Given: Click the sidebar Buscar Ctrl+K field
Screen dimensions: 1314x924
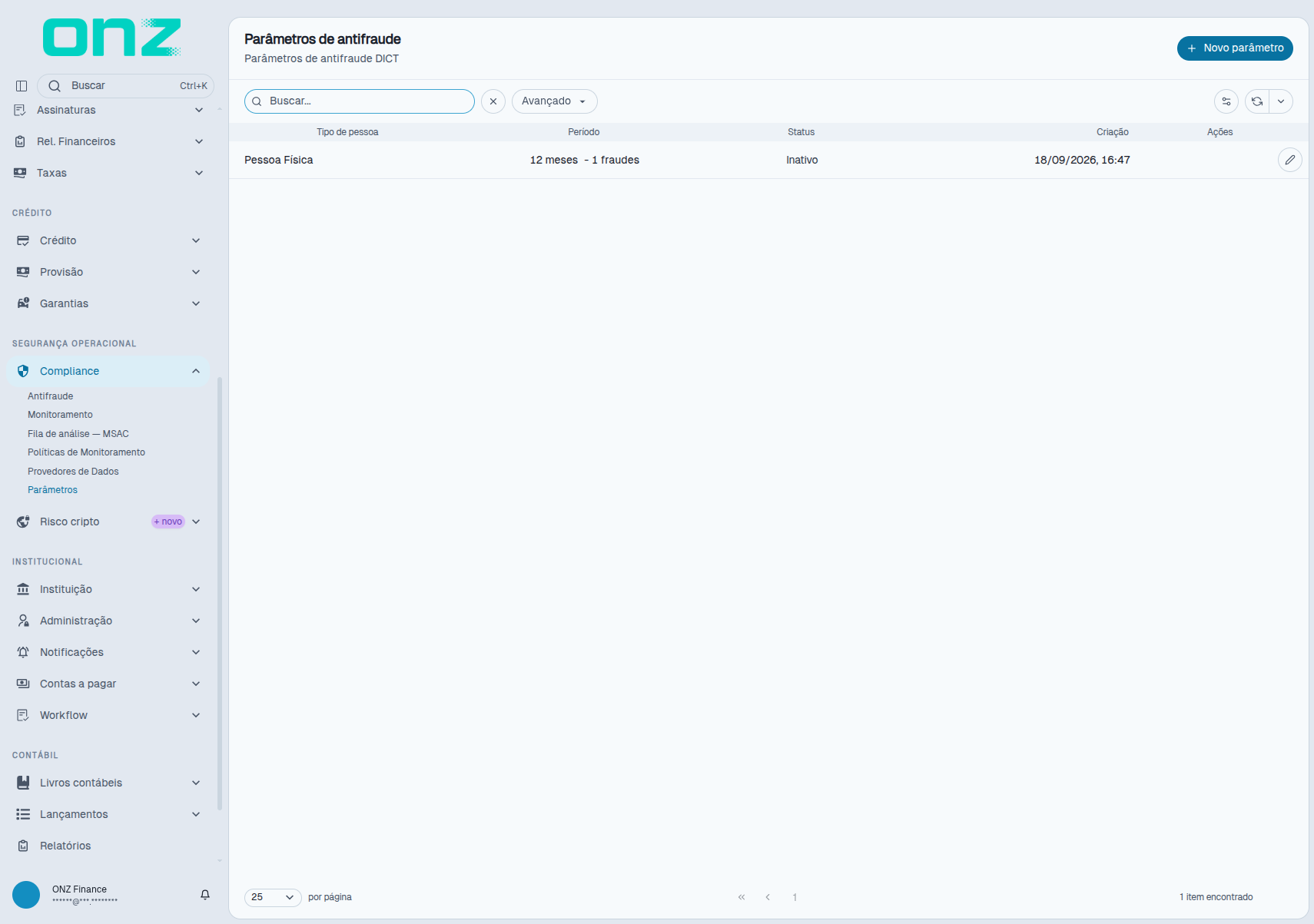Looking at the screenshot, I should (x=125, y=86).
